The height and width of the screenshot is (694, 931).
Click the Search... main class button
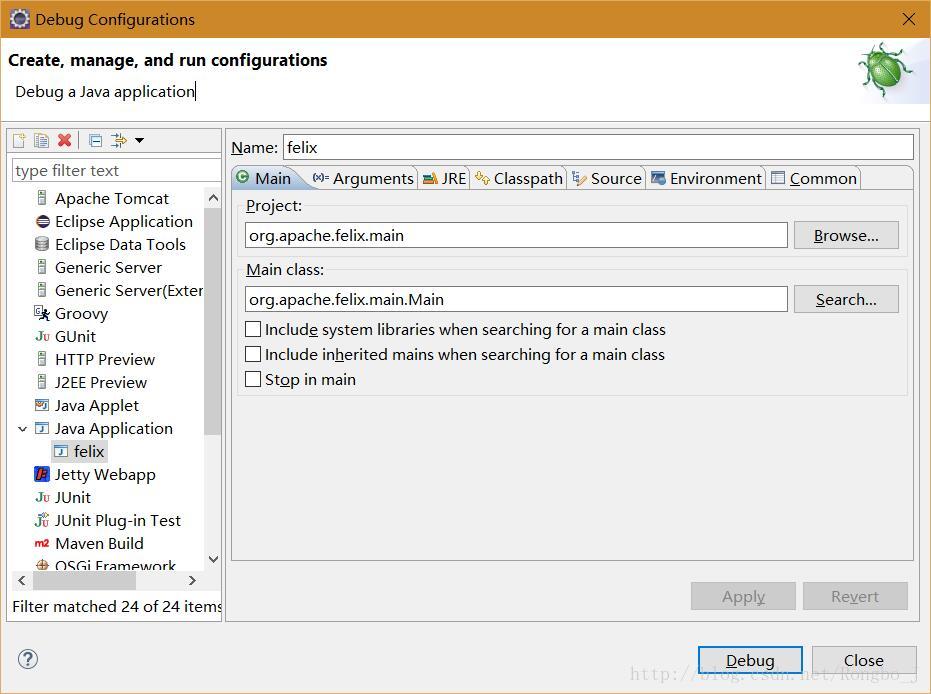pos(846,300)
